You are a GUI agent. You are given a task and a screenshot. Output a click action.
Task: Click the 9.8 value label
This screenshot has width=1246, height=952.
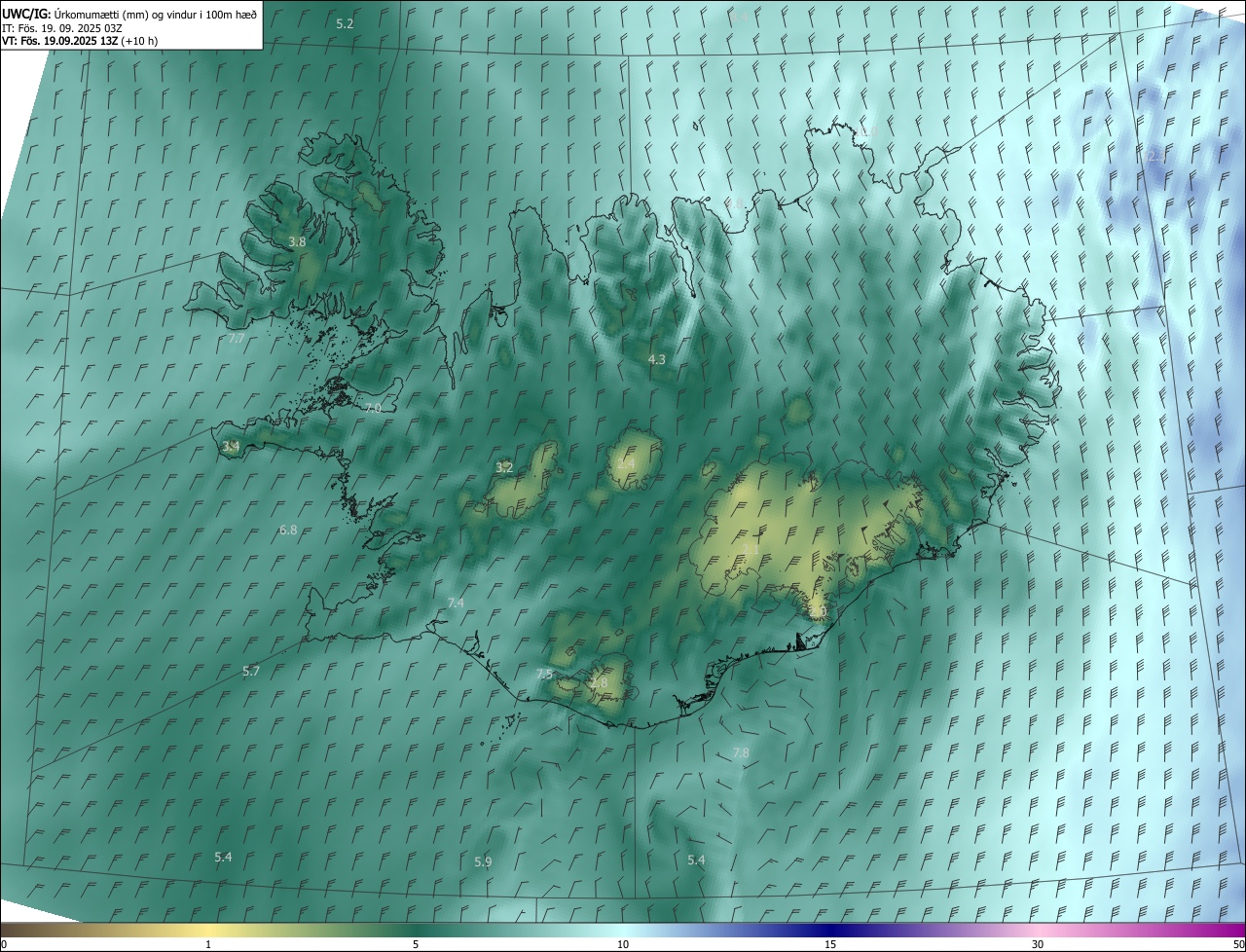point(734,203)
